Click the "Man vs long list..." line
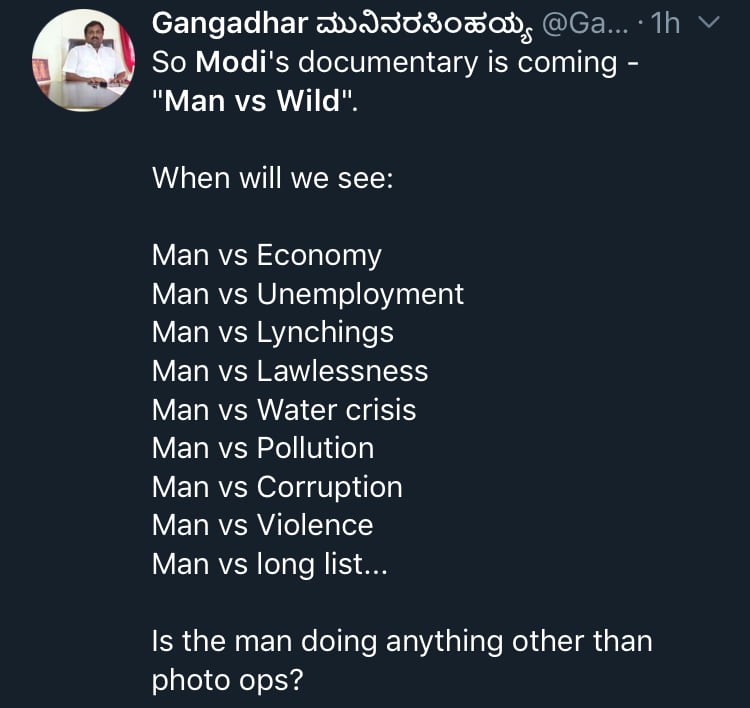The image size is (750, 708). [269, 564]
